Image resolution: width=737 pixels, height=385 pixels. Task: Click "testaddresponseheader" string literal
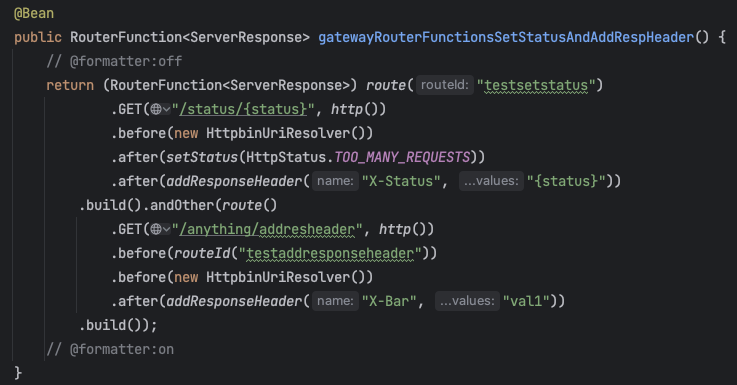point(330,253)
